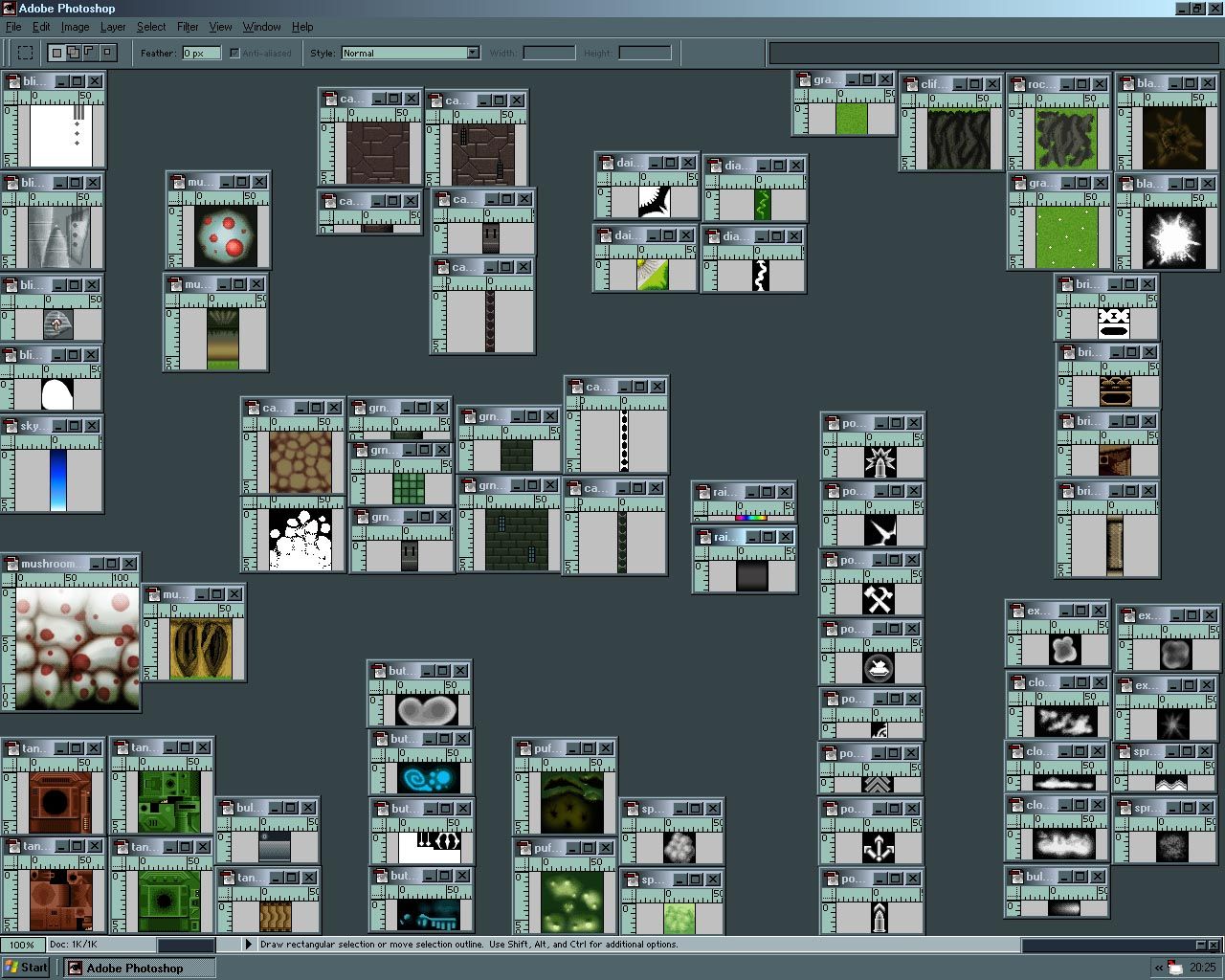Click the 100% zoom field in status bar
This screenshot has width=1225, height=980.
22,945
